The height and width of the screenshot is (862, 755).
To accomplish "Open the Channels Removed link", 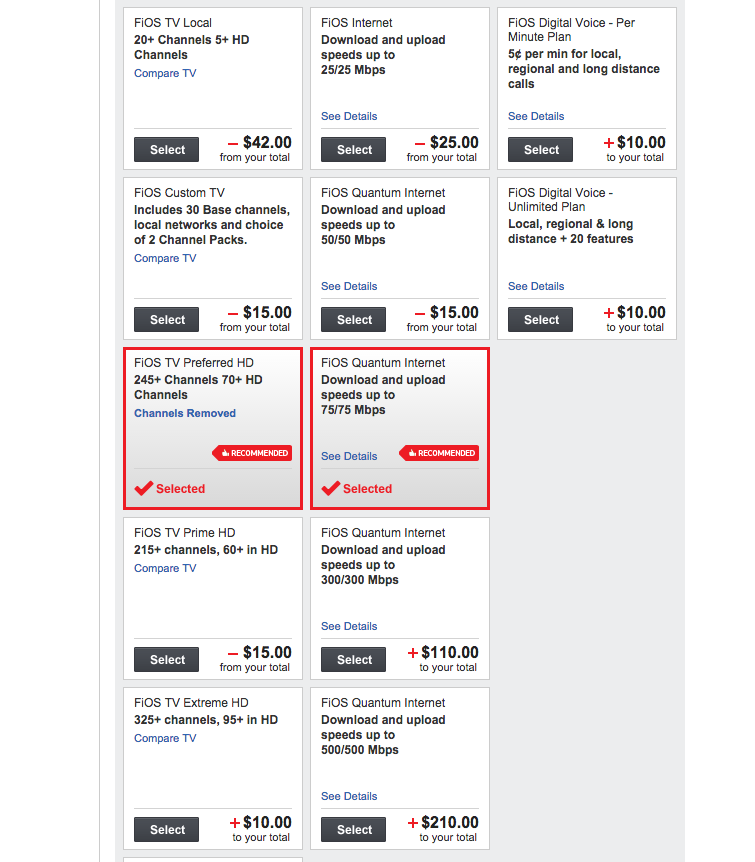I will pyautogui.click(x=185, y=413).
